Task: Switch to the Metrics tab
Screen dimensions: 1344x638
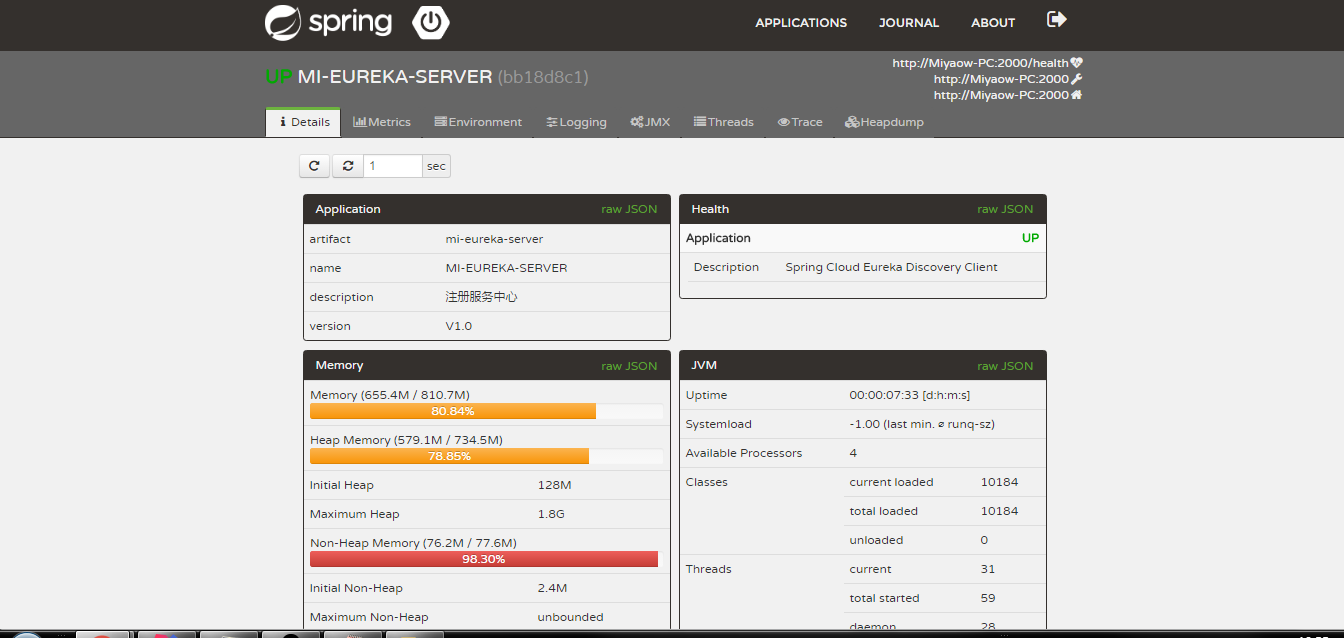Action: [382, 122]
